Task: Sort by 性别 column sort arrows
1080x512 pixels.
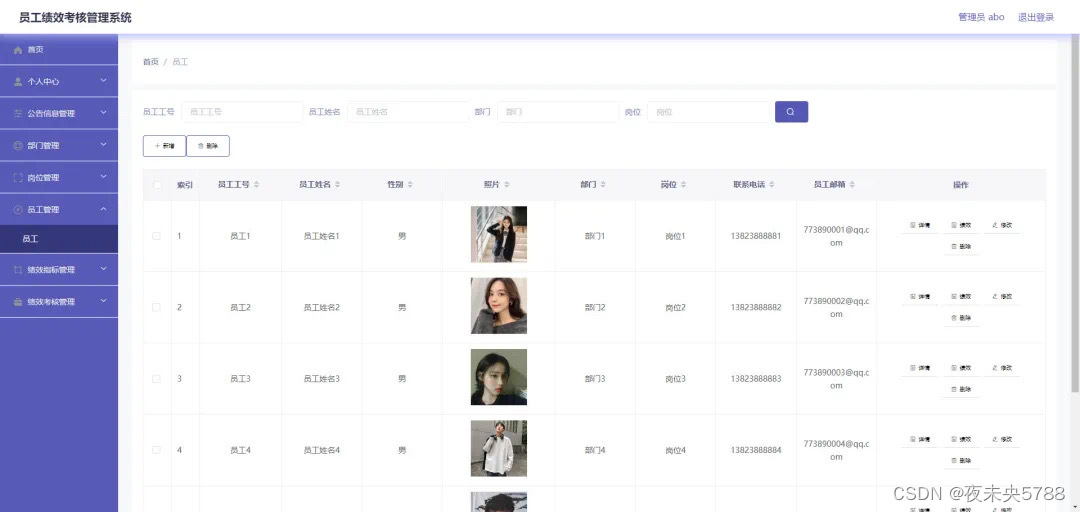Action: 410,185
